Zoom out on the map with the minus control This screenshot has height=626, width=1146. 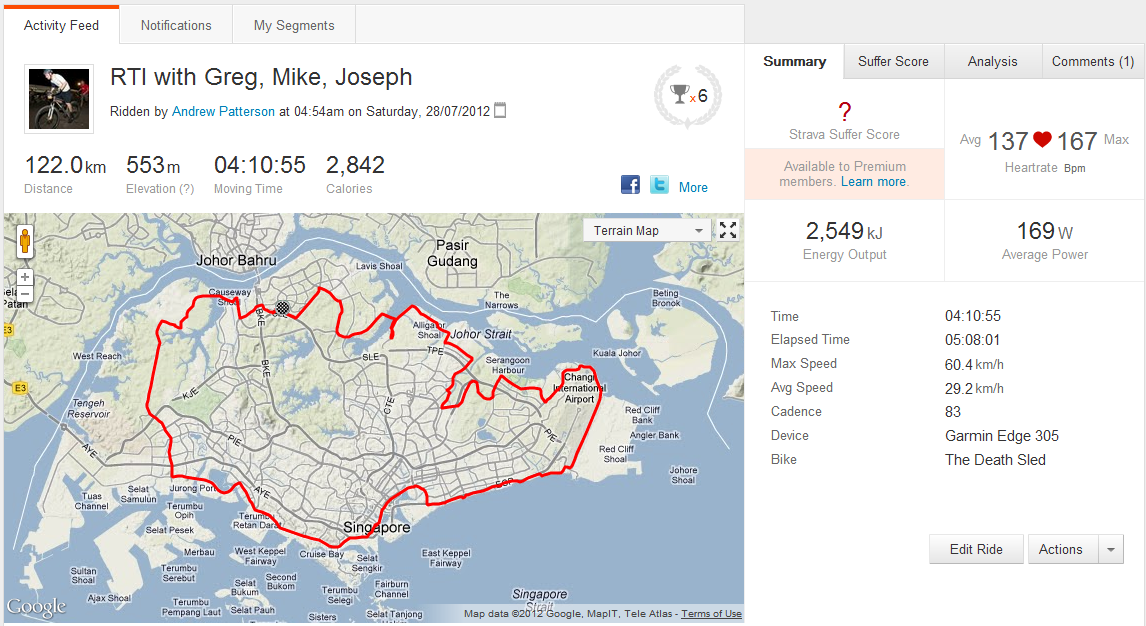pos(24,293)
